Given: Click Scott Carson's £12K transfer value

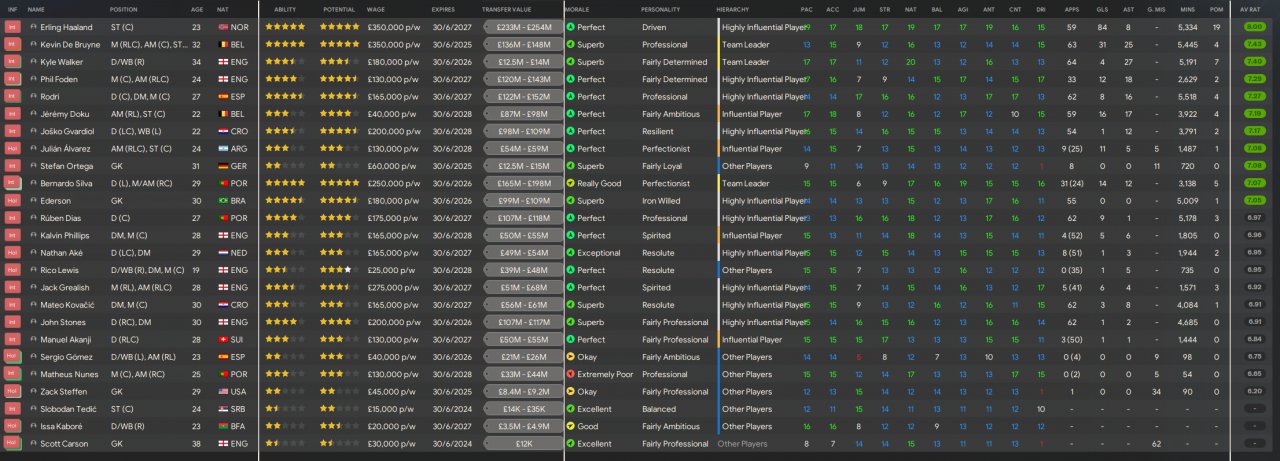Looking at the screenshot, I should [x=523, y=445].
